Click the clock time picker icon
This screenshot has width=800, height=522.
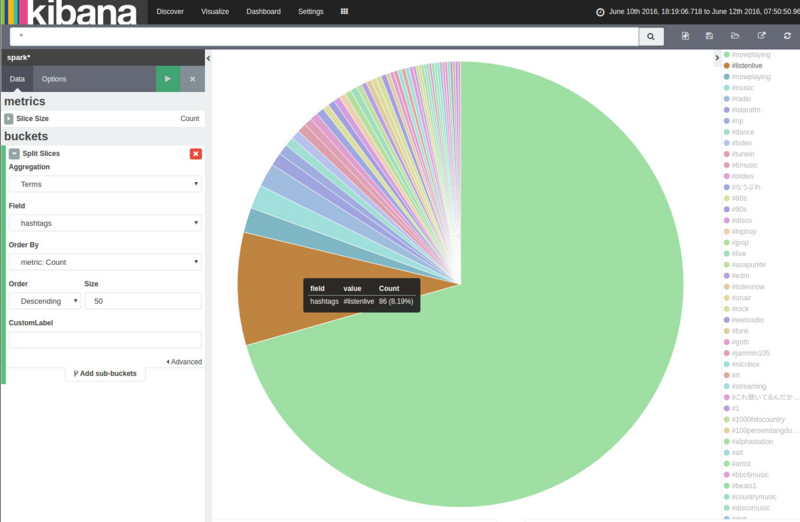pos(600,12)
